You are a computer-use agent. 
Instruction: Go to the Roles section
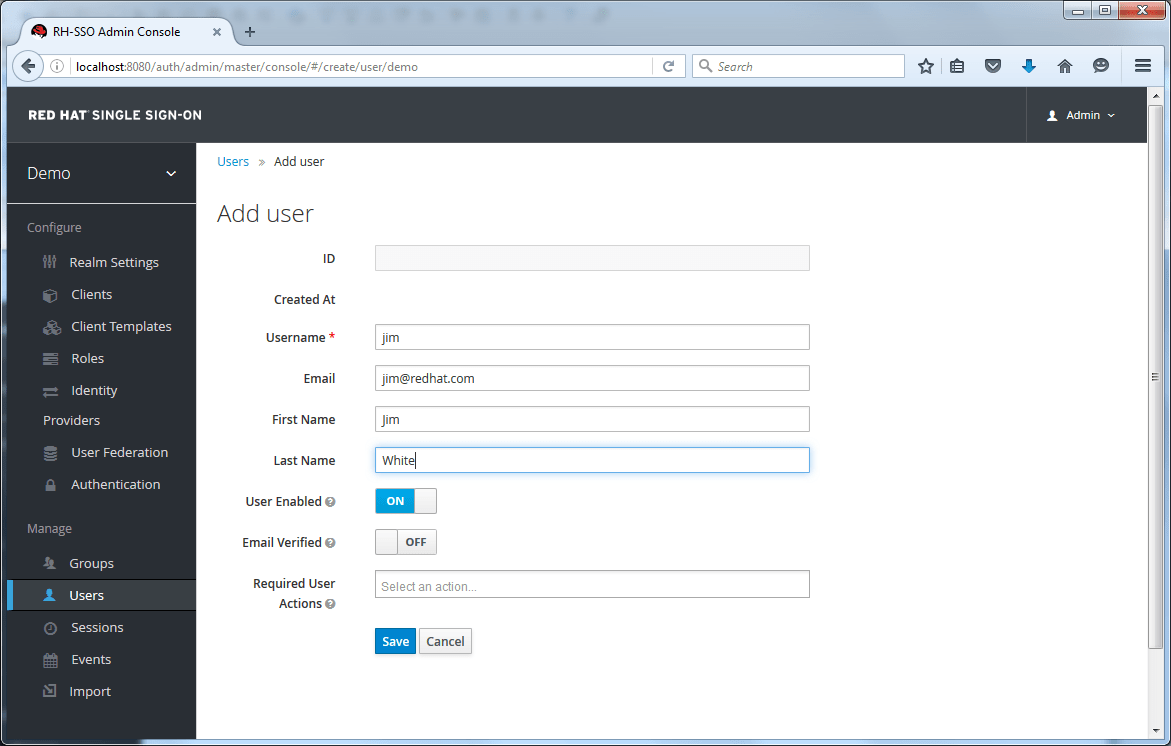tap(89, 358)
